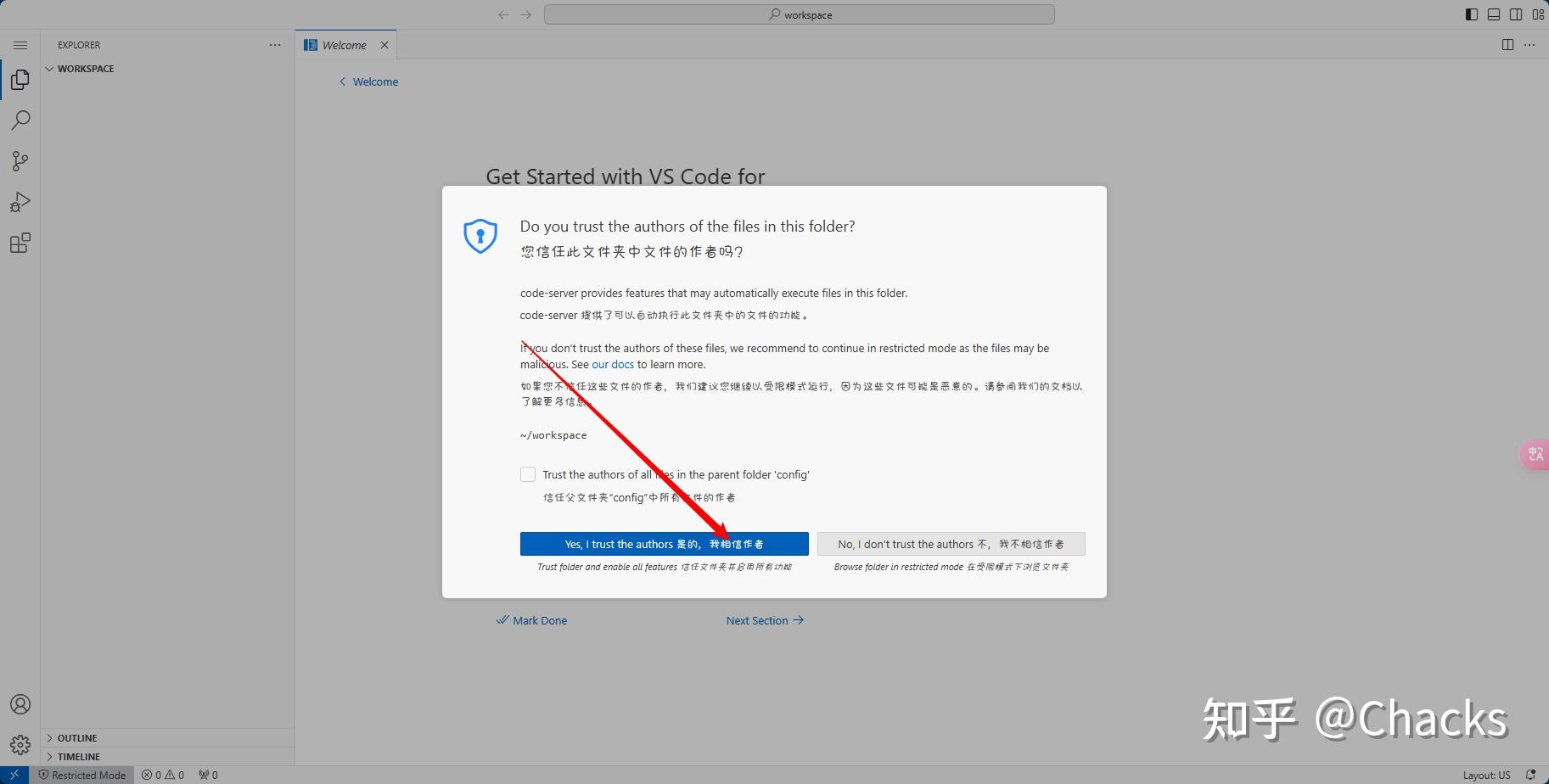This screenshot has width=1549, height=784.
Task: Open the Source Control view
Action: click(x=20, y=161)
